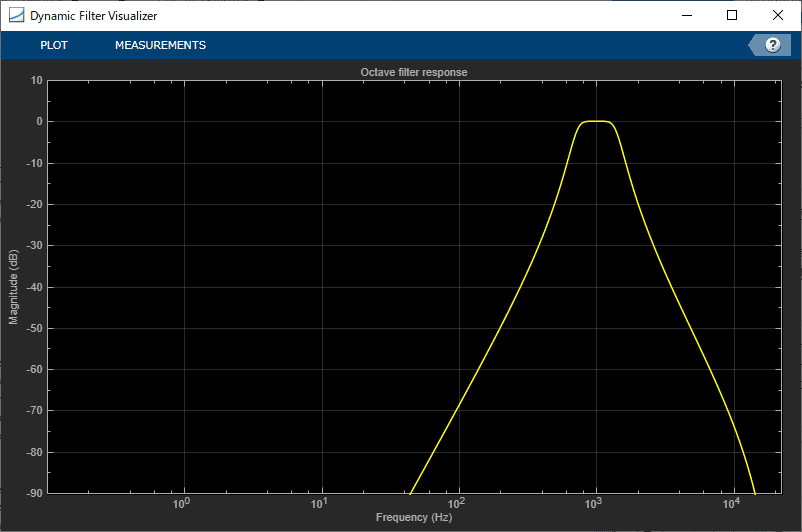Open help via the question mark icon
The height and width of the screenshot is (532, 802).
pyautogui.click(x=772, y=45)
